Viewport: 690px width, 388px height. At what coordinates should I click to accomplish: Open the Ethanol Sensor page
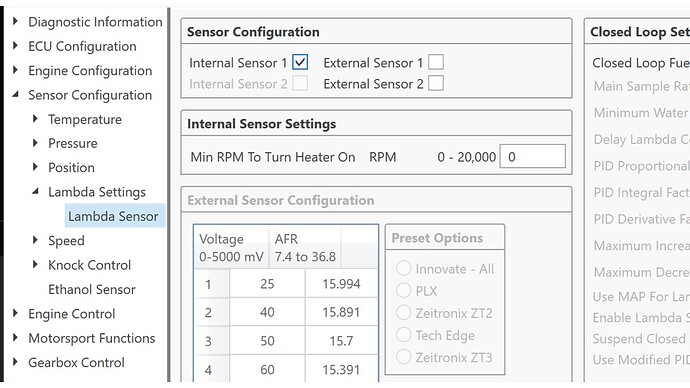(92, 289)
